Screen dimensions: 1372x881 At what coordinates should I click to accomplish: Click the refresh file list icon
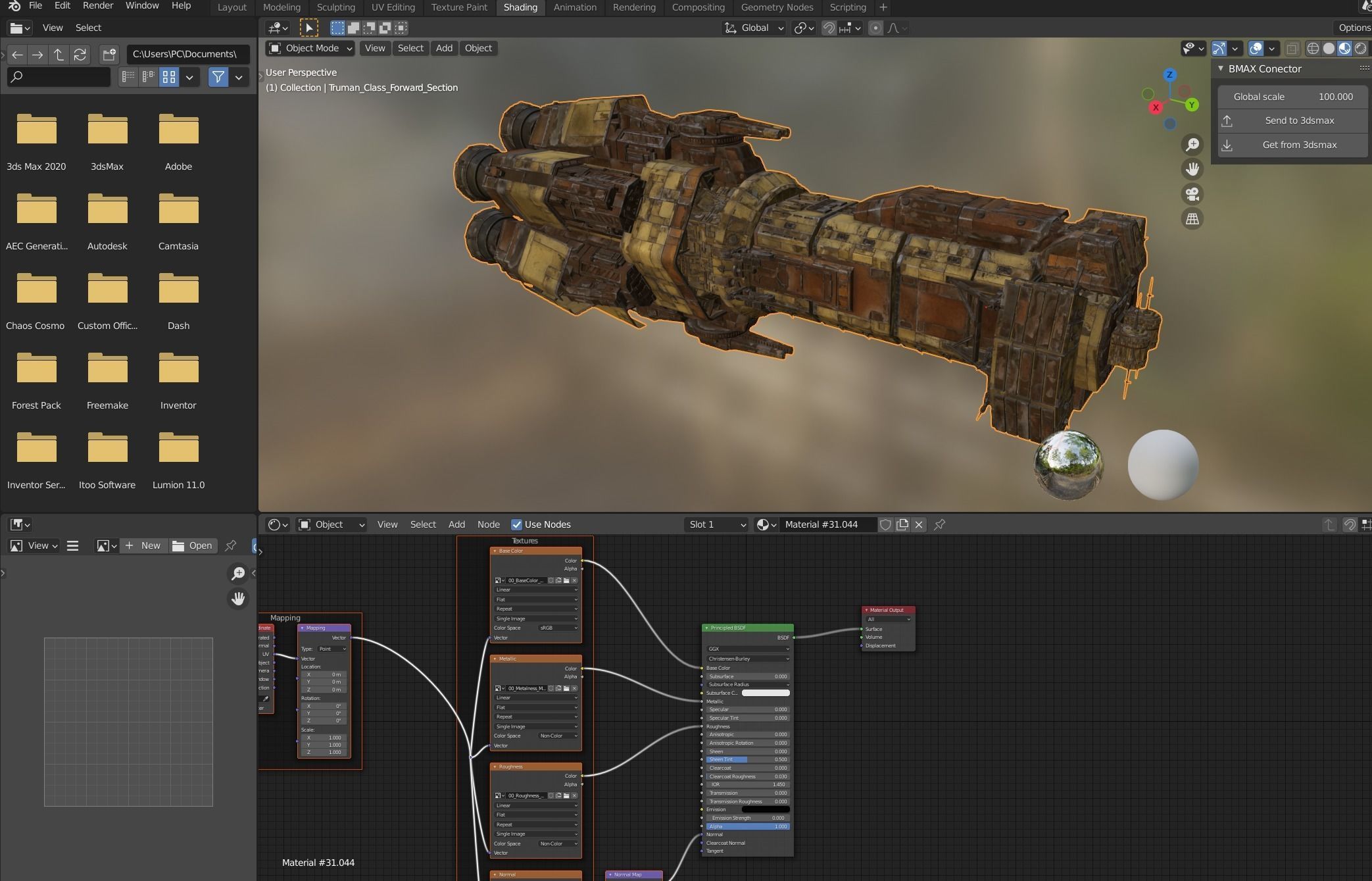pos(80,54)
